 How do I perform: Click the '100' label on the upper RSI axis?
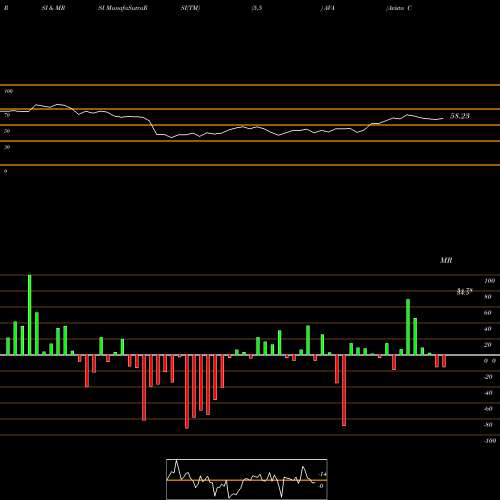pyautogui.click(x=9, y=91)
